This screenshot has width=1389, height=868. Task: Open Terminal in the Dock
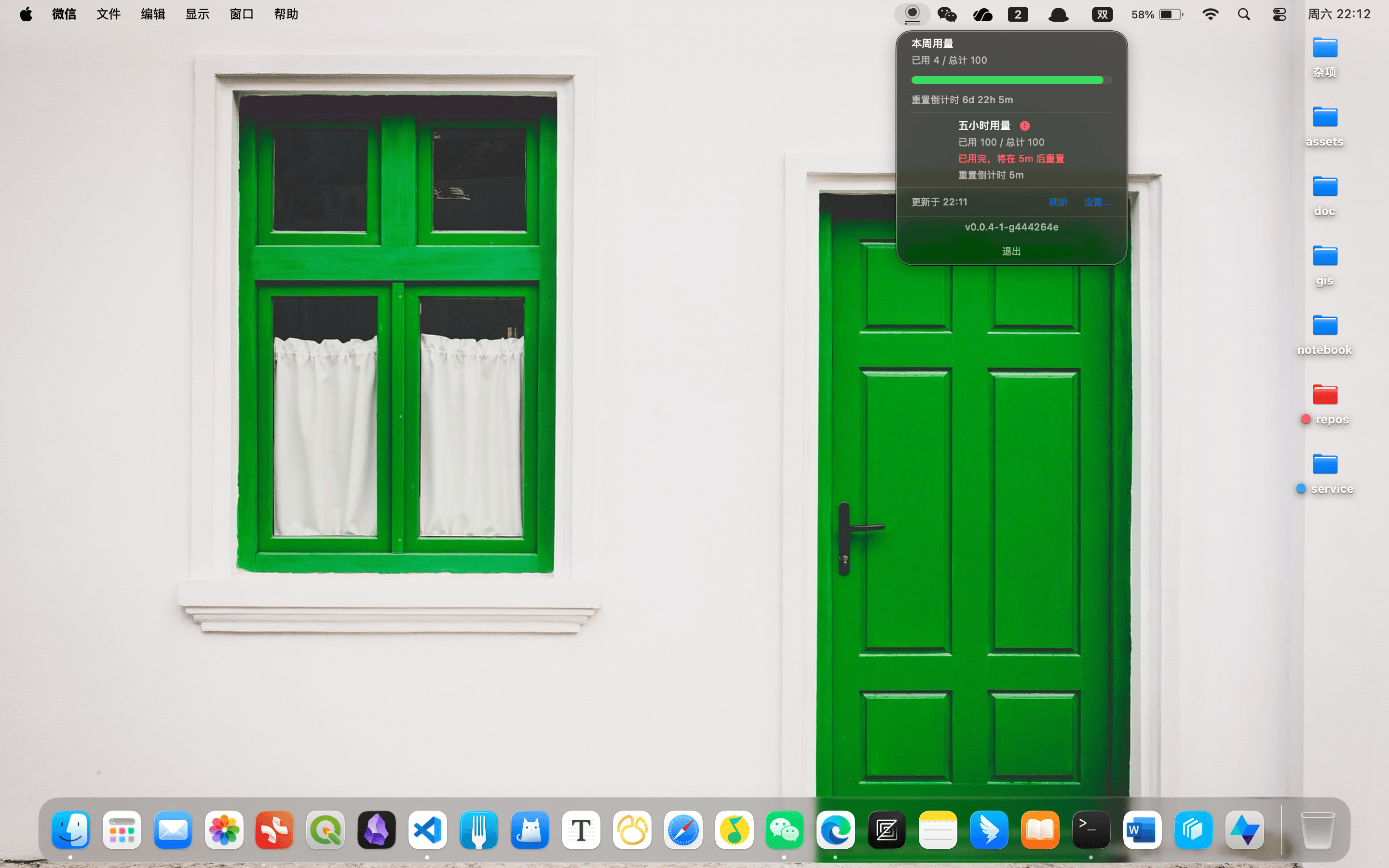[1091, 830]
